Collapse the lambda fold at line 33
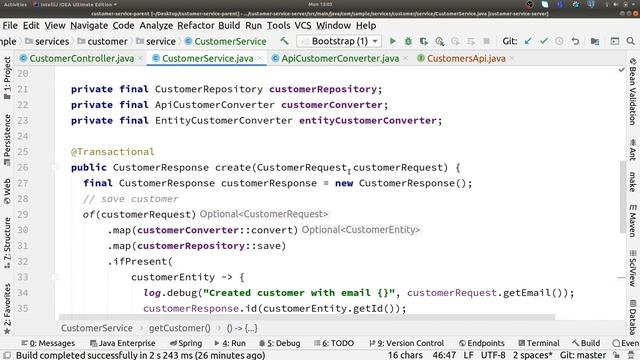The width and height of the screenshot is (640, 360). point(54,277)
